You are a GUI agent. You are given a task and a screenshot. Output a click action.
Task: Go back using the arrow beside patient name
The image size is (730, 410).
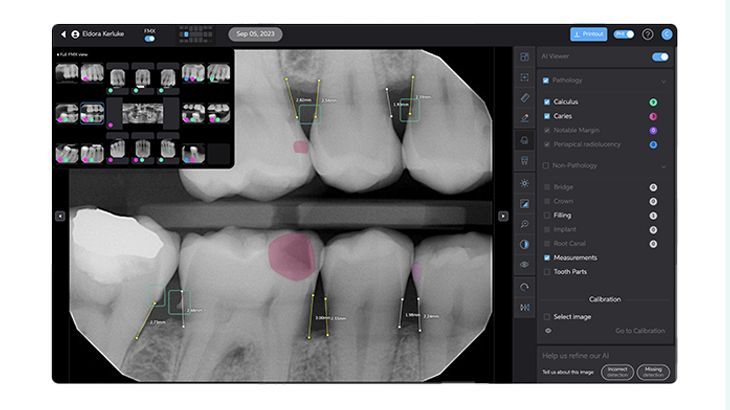tap(63, 34)
